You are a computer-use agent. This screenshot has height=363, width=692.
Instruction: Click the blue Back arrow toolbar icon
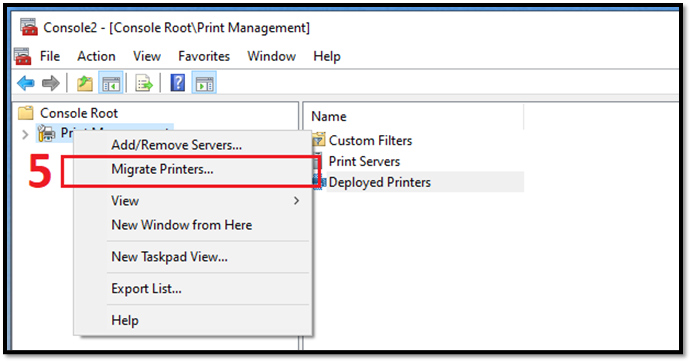pyautogui.click(x=26, y=83)
